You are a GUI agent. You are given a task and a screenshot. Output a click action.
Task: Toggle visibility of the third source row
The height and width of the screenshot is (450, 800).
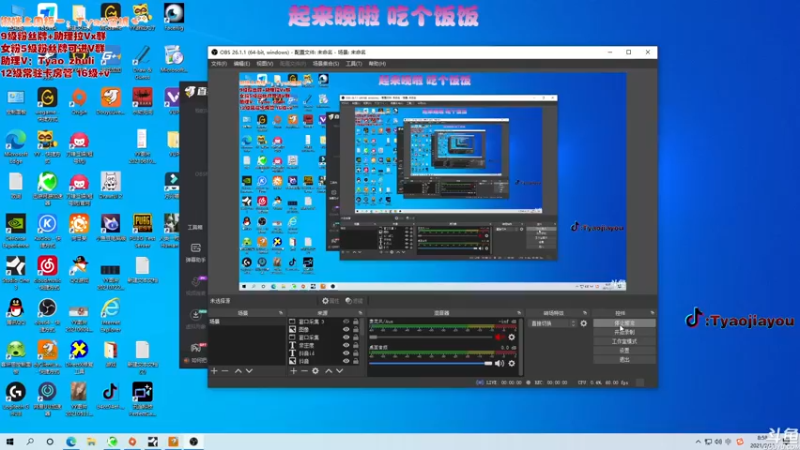click(346, 337)
